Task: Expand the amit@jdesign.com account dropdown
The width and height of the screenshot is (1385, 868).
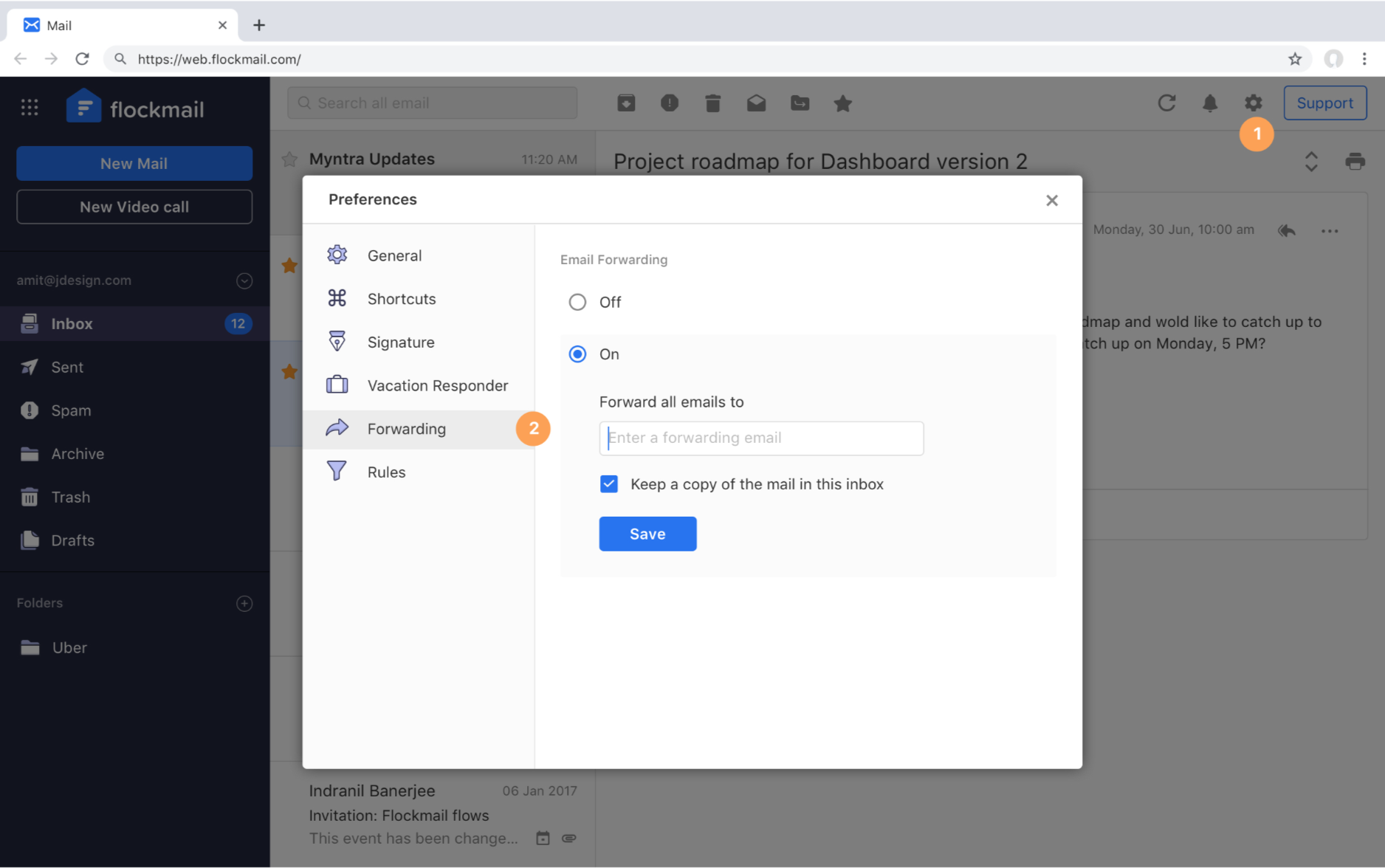Action: tap(244, 280)
